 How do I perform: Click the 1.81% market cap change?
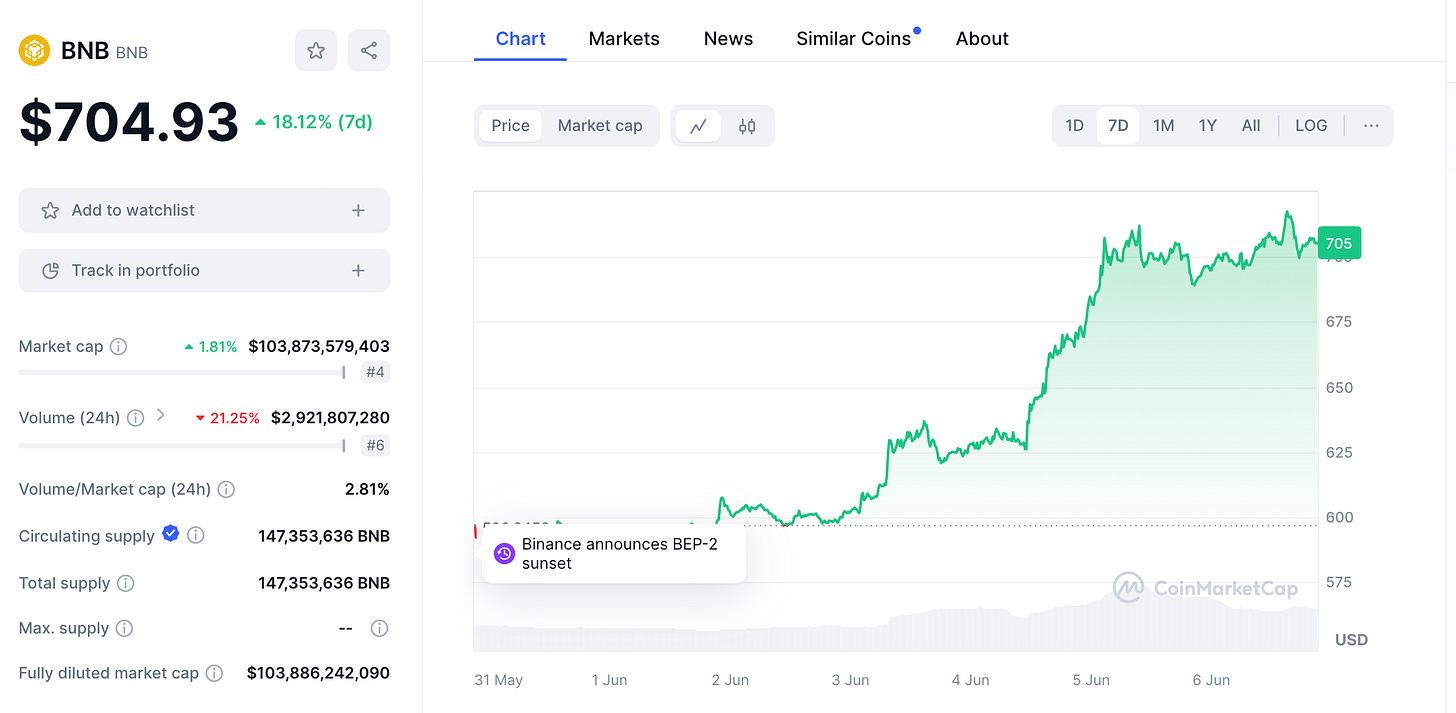[210, 348]
